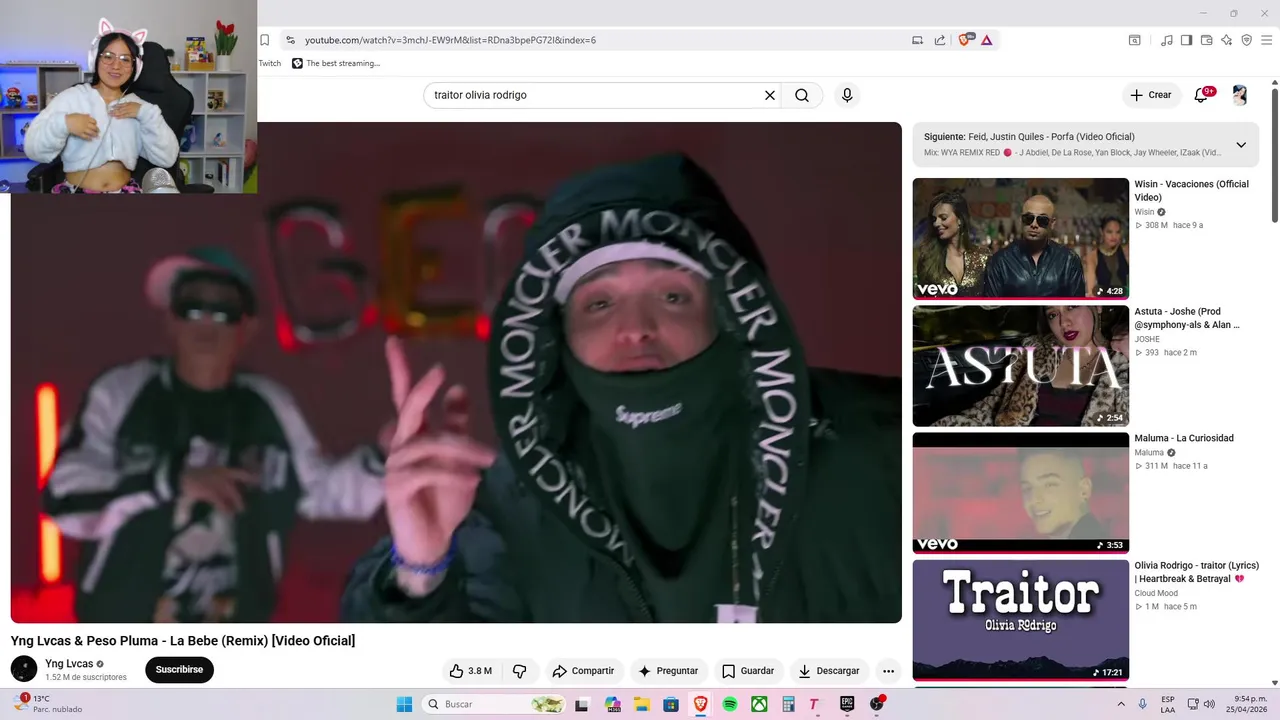Open Brave VPN shield icon
The image size is (1280, 720).
[x=1246, y=40]
